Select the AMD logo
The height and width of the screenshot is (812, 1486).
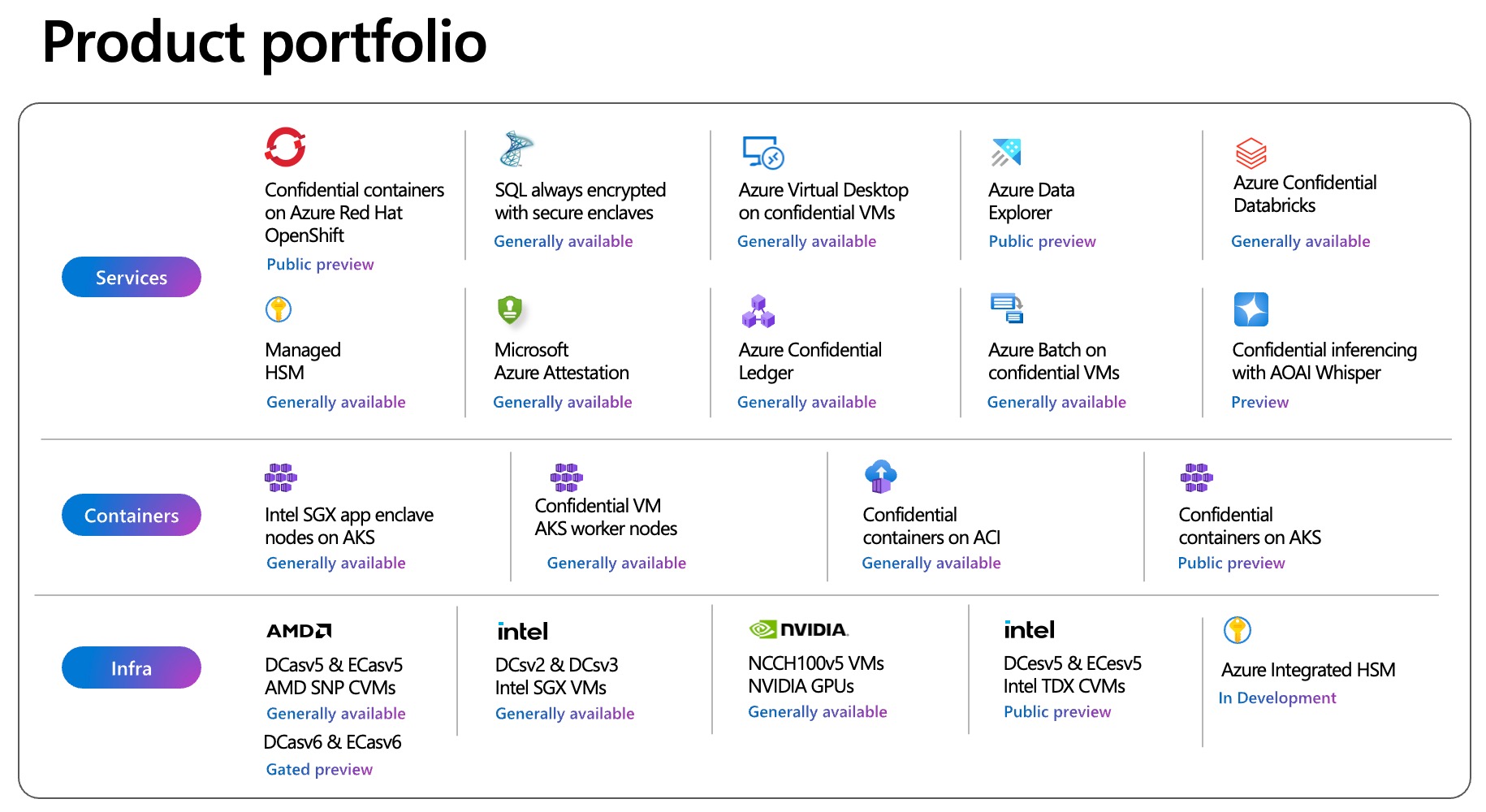coord(299,631)
